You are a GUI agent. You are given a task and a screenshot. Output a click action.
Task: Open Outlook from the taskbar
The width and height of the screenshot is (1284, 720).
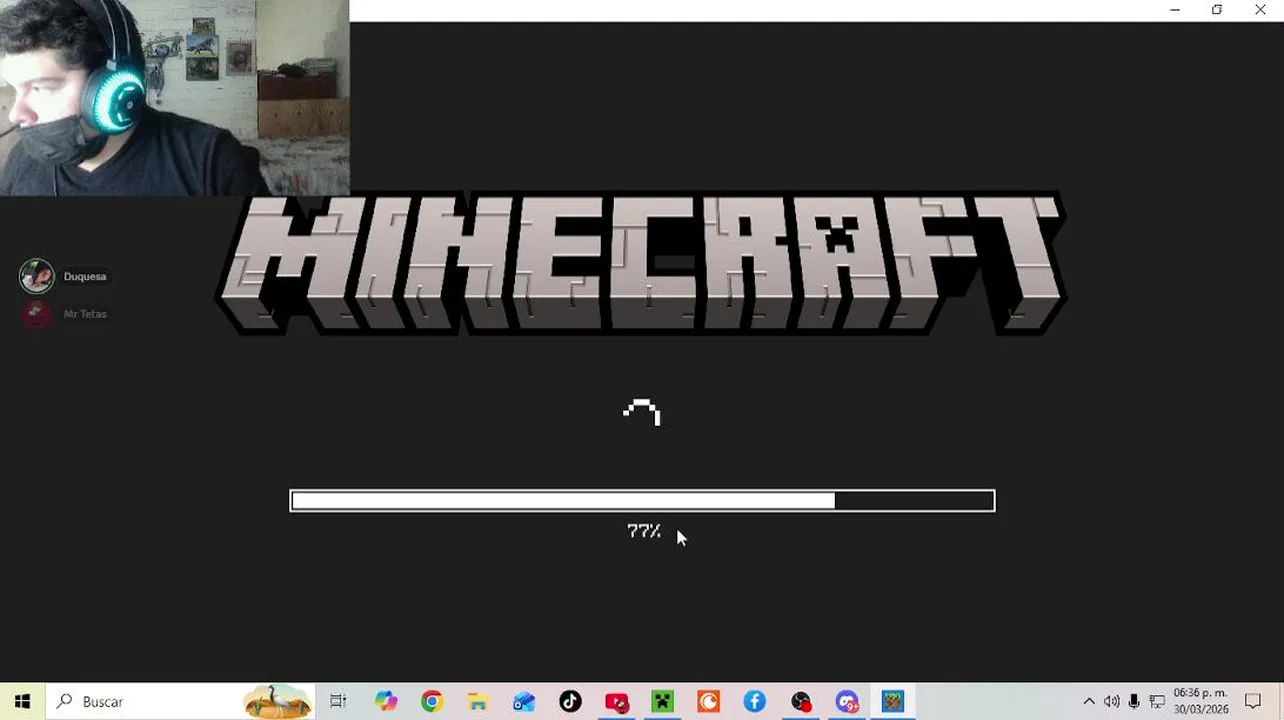[524, 701]
